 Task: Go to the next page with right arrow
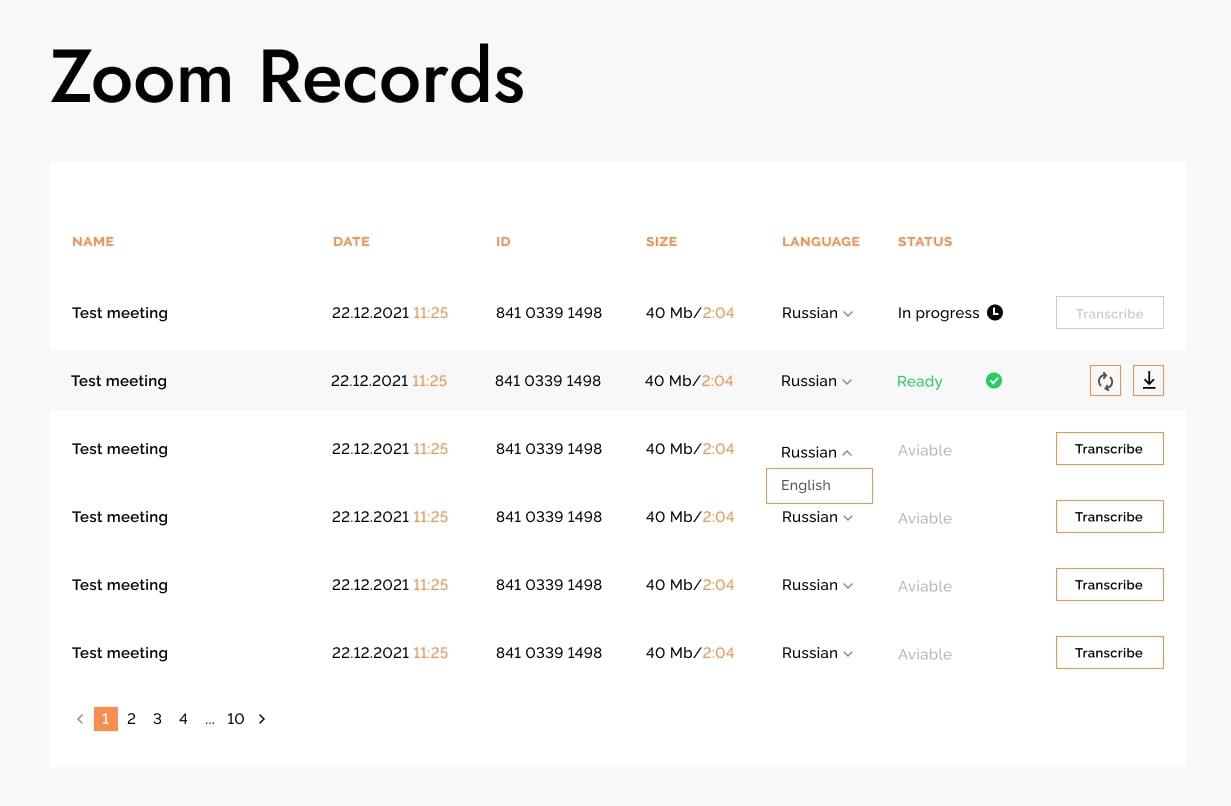click(262, 719)
